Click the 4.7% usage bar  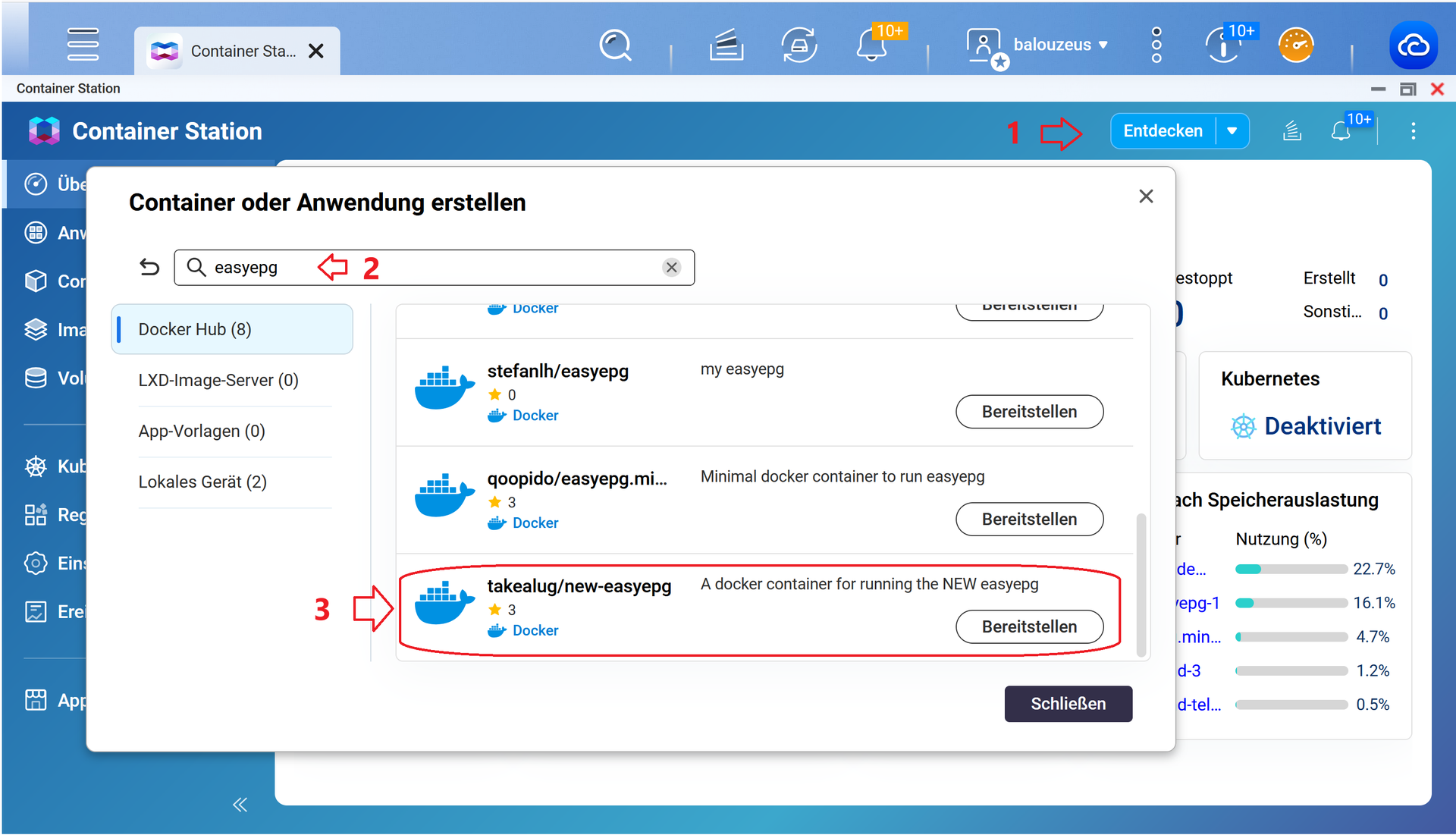[x=1291, y=637]
